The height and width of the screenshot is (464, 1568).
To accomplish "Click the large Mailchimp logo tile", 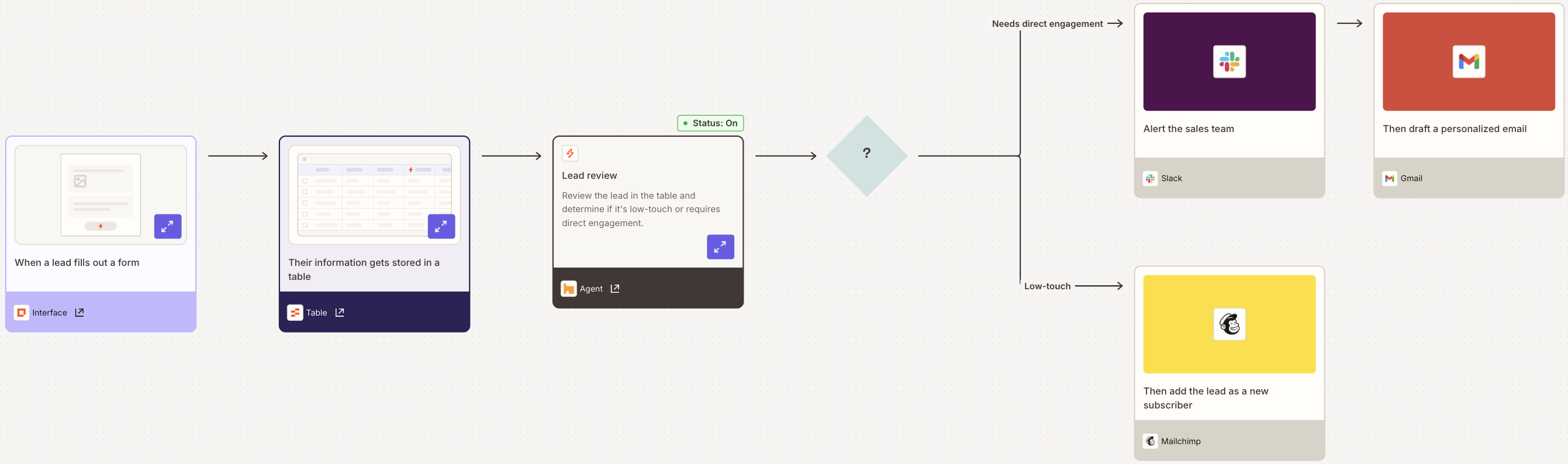I will [x=1229, y=324].
